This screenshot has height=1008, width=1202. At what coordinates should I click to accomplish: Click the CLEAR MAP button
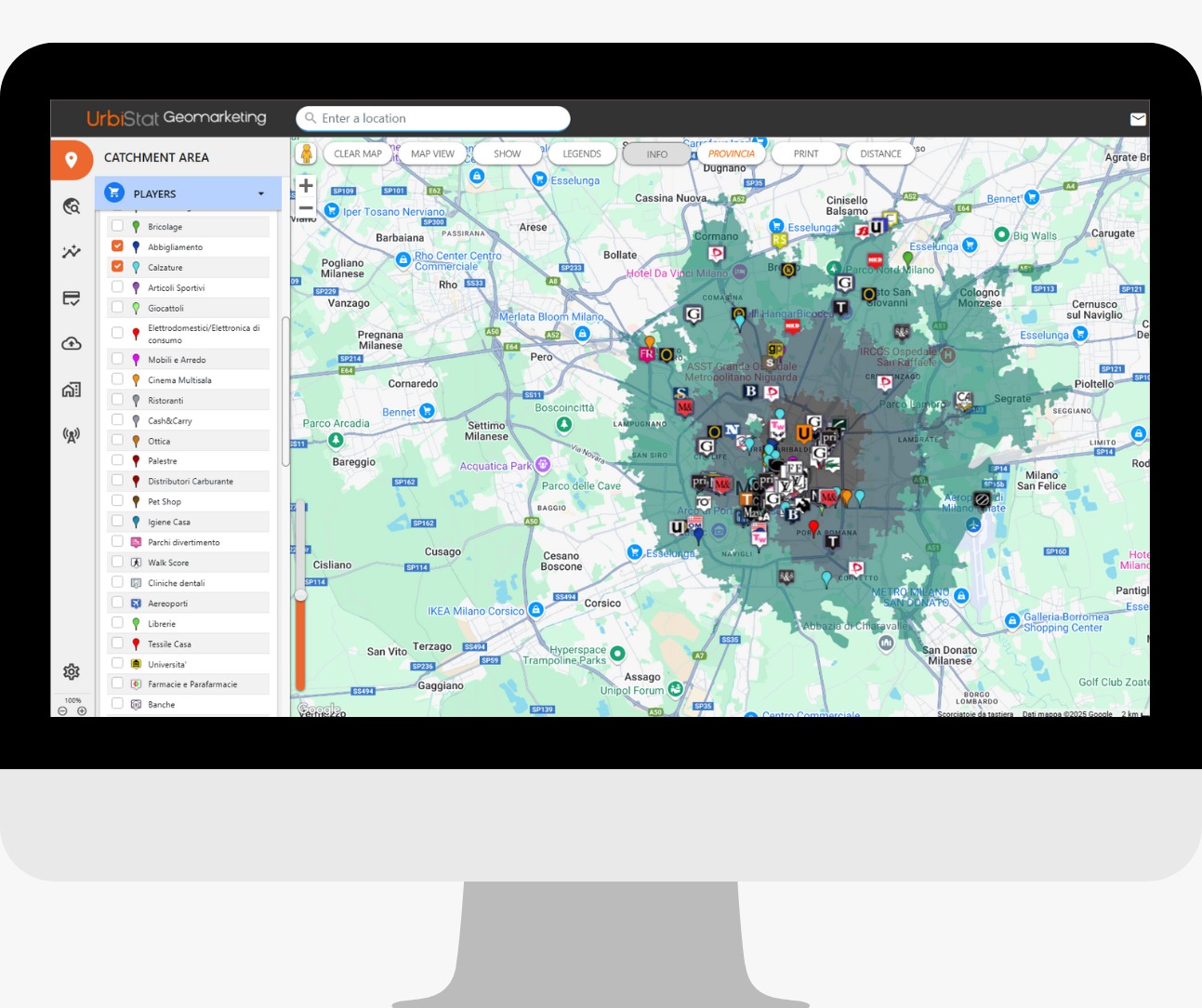pos(358,154)
